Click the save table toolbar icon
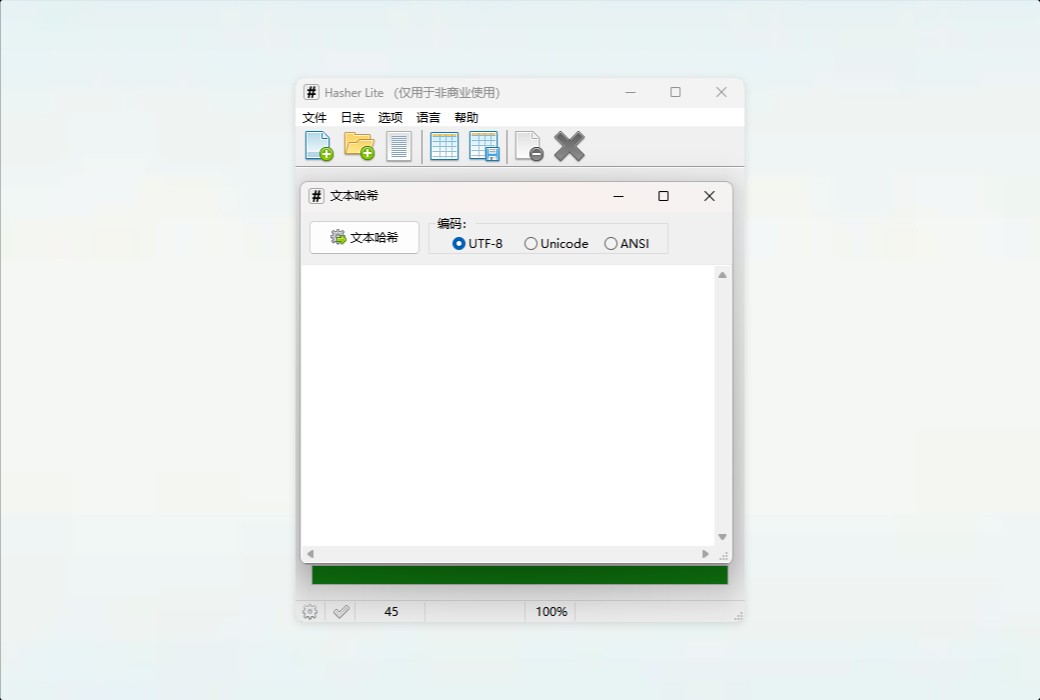Image resolution: width=1040 pixels, height=700 pixels. [x=485, y=145]
